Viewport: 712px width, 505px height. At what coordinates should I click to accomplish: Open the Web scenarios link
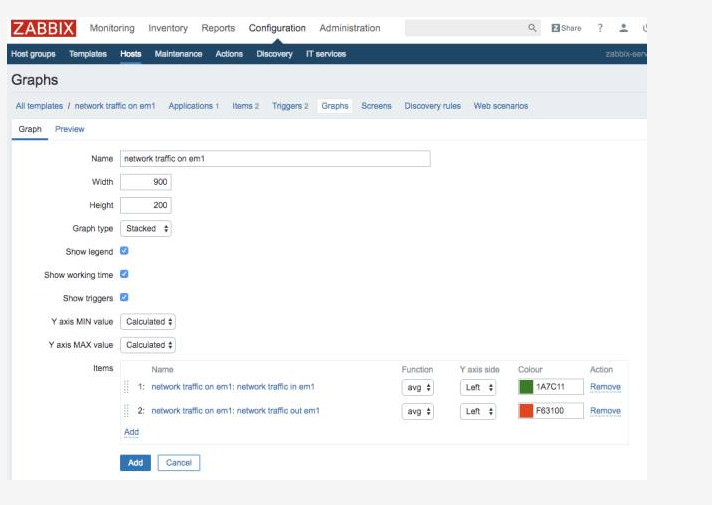click(x=501, y=106)
